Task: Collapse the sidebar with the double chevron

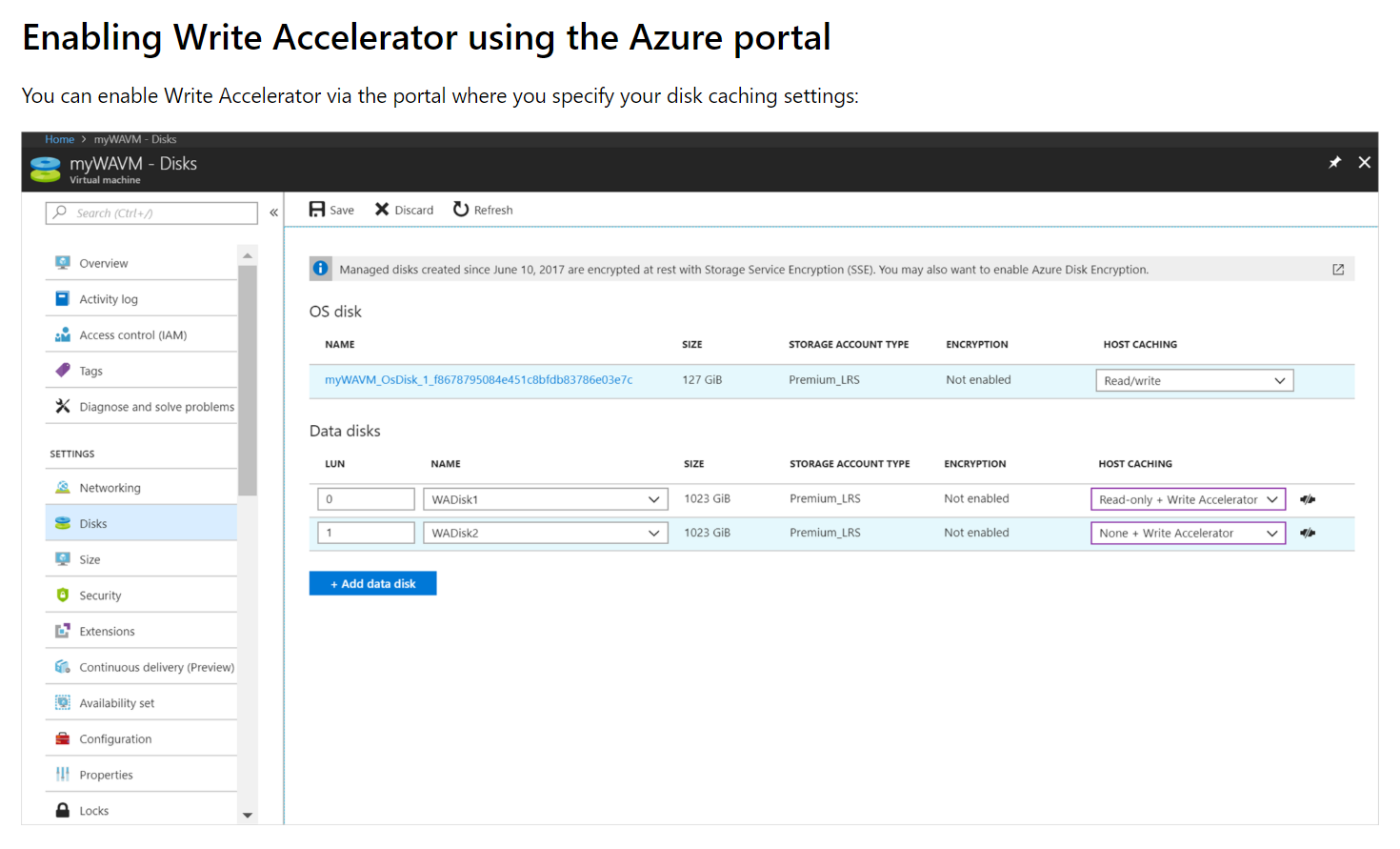Action: [274, 212]
